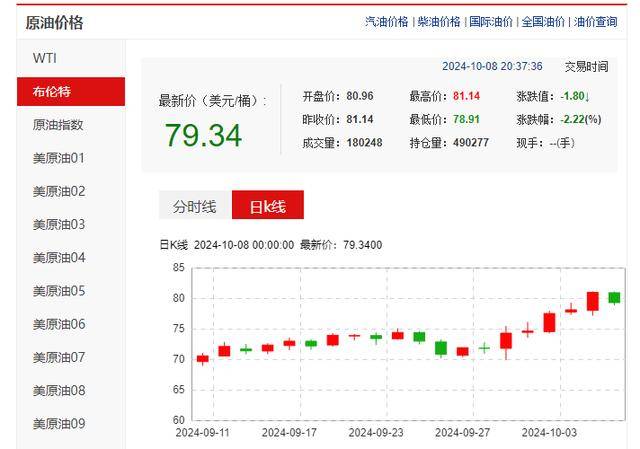Click the x-axis label 2024-09-17
This screenshot has height=449, width=640.
pyautogui.click(x=289, y=433)
